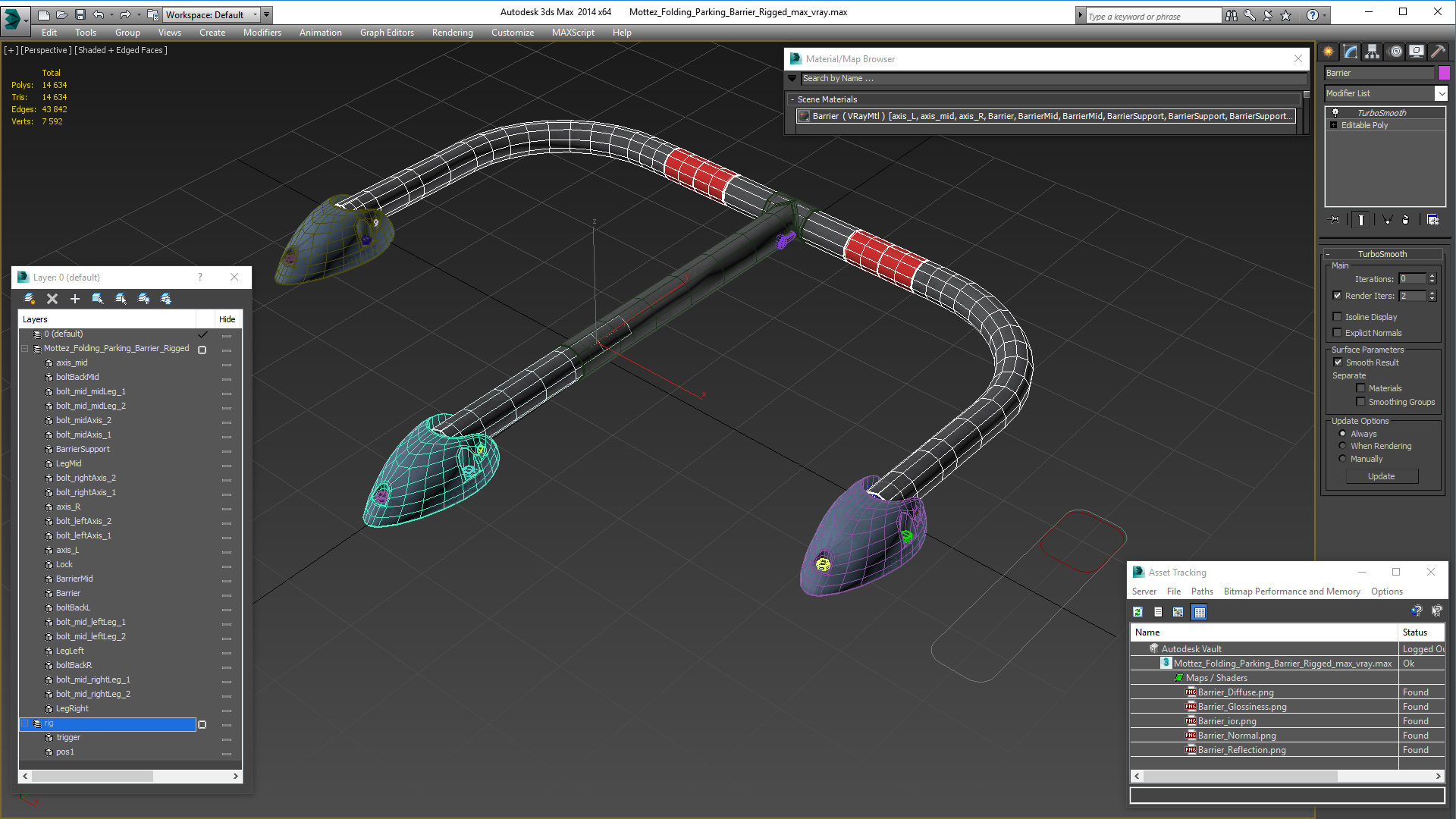This screenshot has width=1456, height=819.
Task: Open the Paths menu in Asset Tracking
Action: pyautogui.click(x=1202, y=591)
